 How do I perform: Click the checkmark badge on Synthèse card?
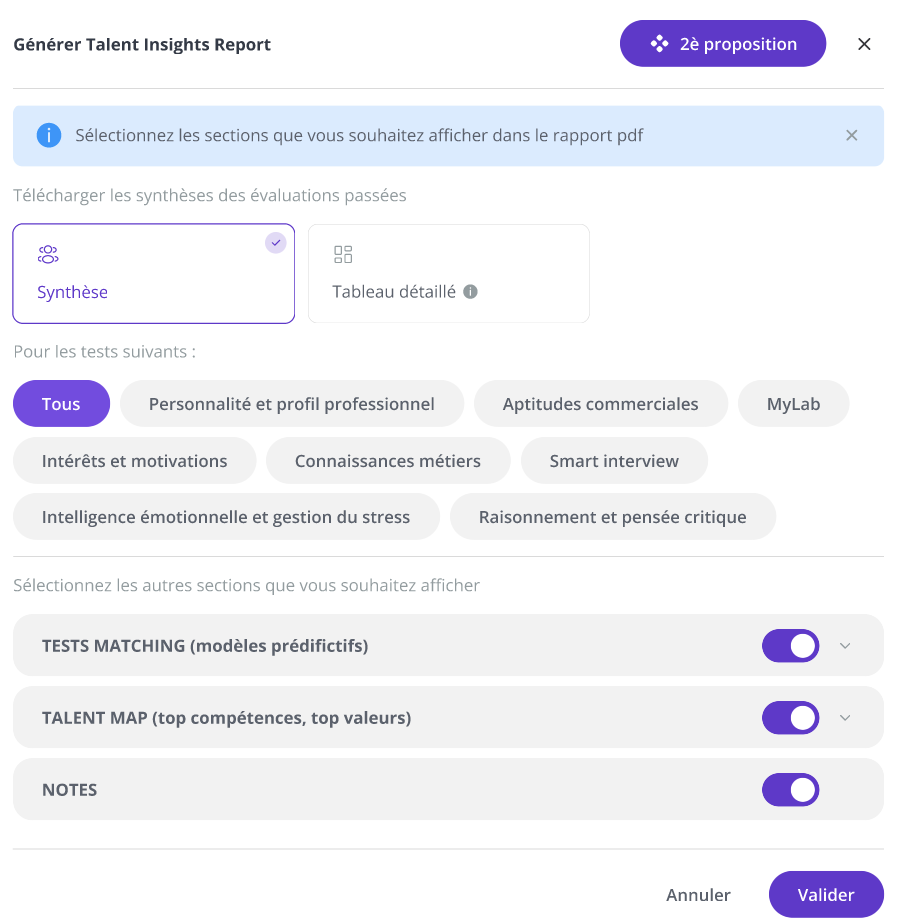point(275,243)
